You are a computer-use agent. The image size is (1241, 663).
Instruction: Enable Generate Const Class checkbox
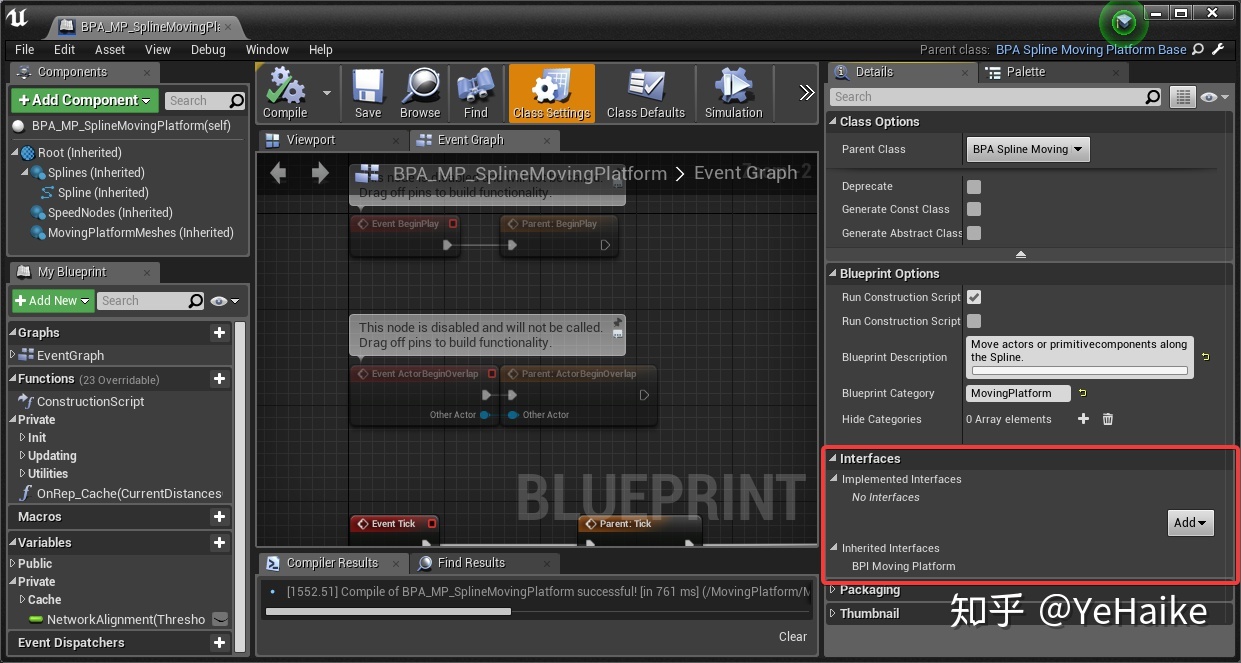(x=974, y=209)
